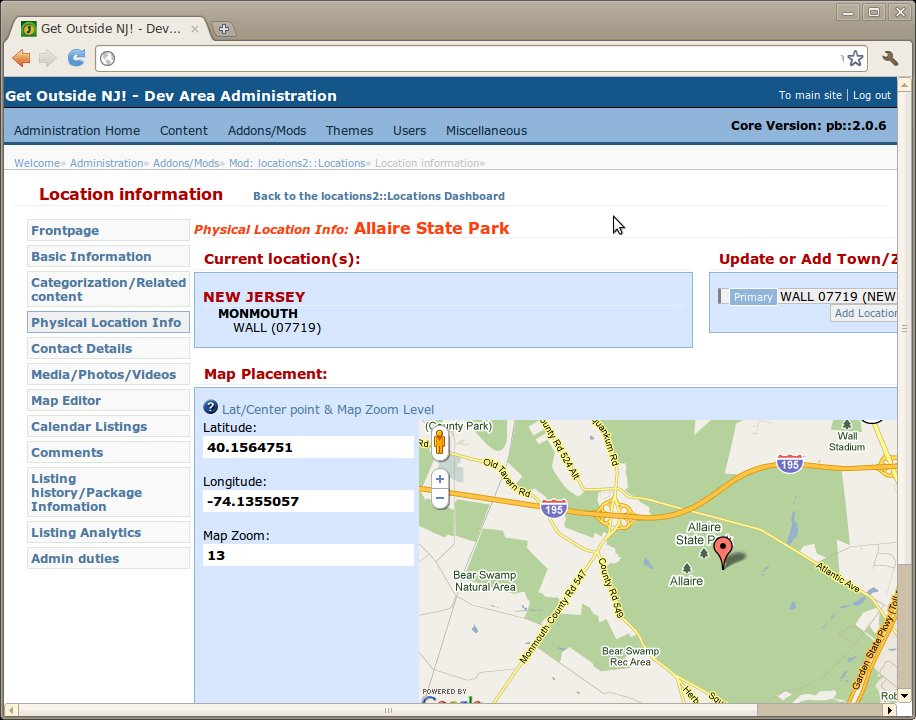Click the Street View pegman on map
This screenshot has width=916, height=720.
[x=439, y=443]
